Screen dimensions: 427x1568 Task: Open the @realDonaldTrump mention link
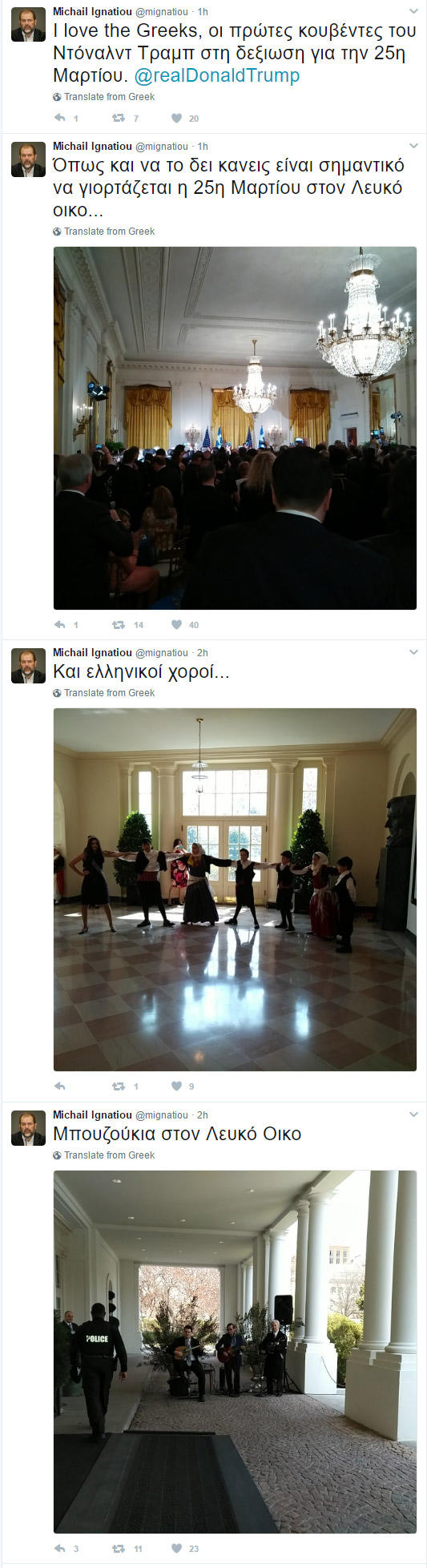point(217,75)
